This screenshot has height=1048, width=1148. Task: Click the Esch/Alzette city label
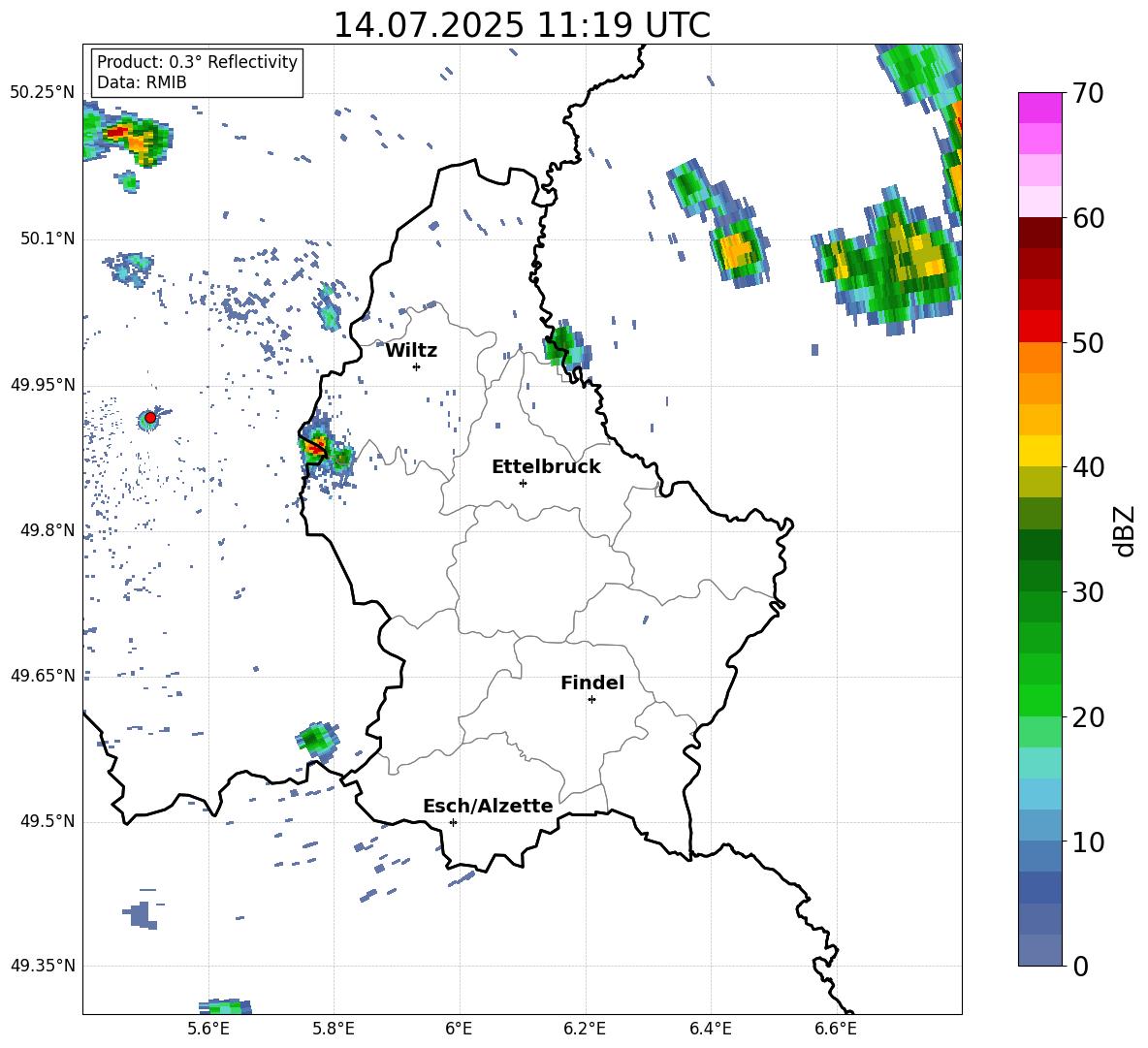(x=488, y=806)
